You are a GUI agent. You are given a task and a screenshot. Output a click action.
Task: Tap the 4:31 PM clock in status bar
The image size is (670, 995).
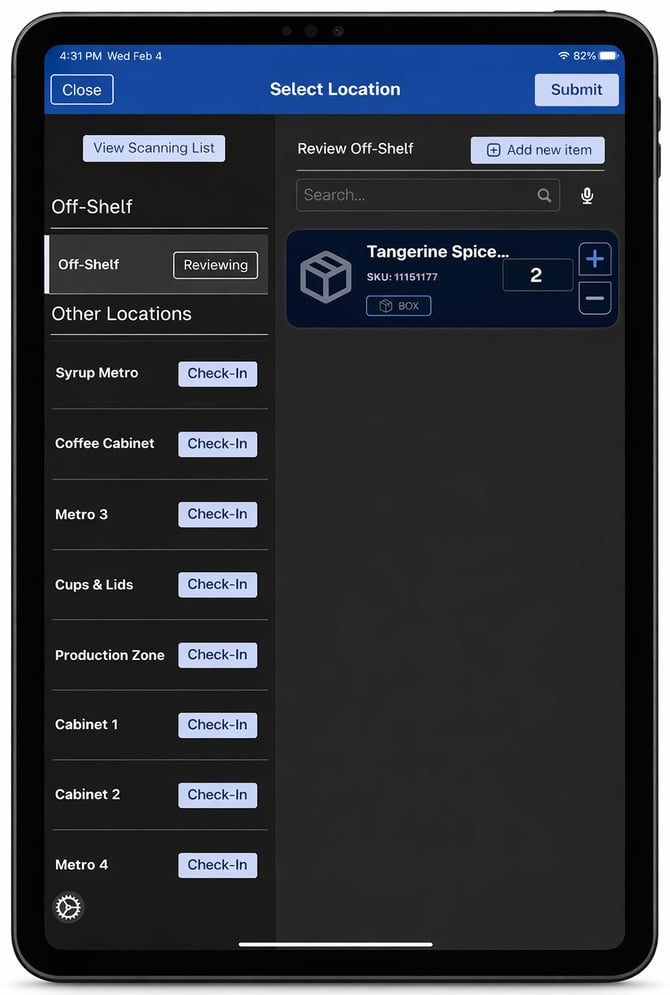point(81,56)
